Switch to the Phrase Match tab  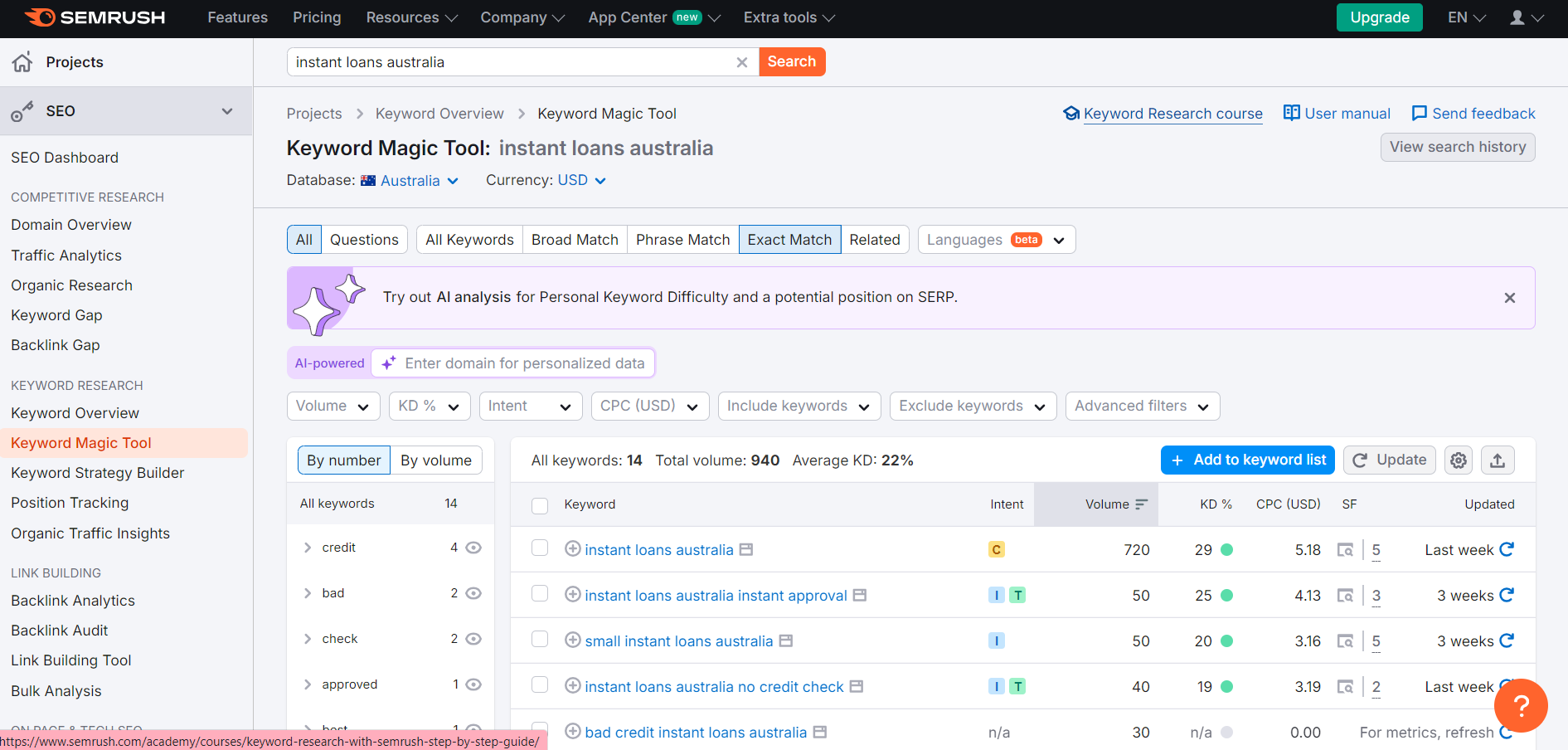click(682, 240)
